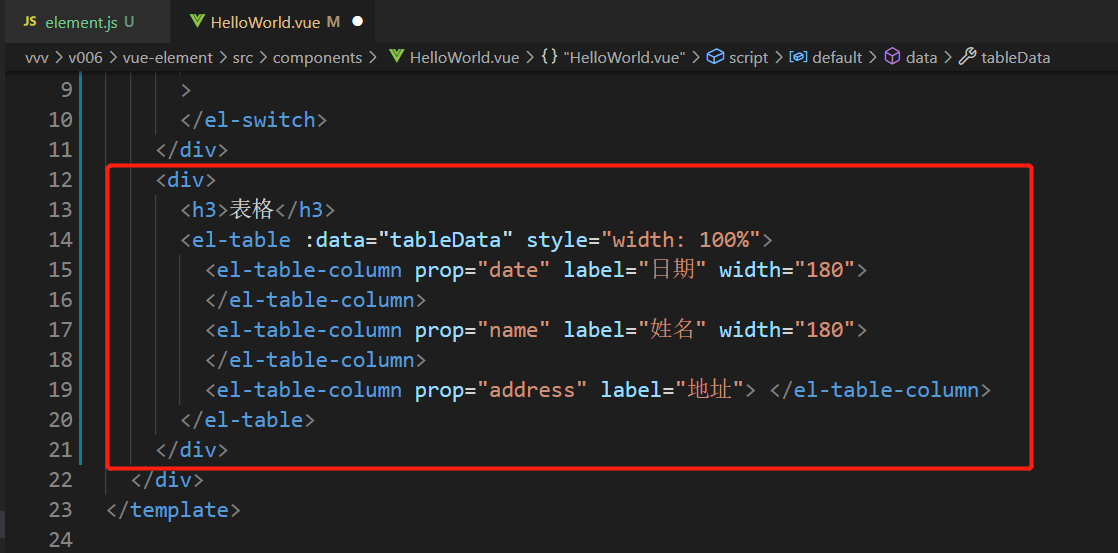1118x553 pixels.
Task: Click the script cube icon in breadcrumb
Action: pyautogui.click(x=715, y=58)
